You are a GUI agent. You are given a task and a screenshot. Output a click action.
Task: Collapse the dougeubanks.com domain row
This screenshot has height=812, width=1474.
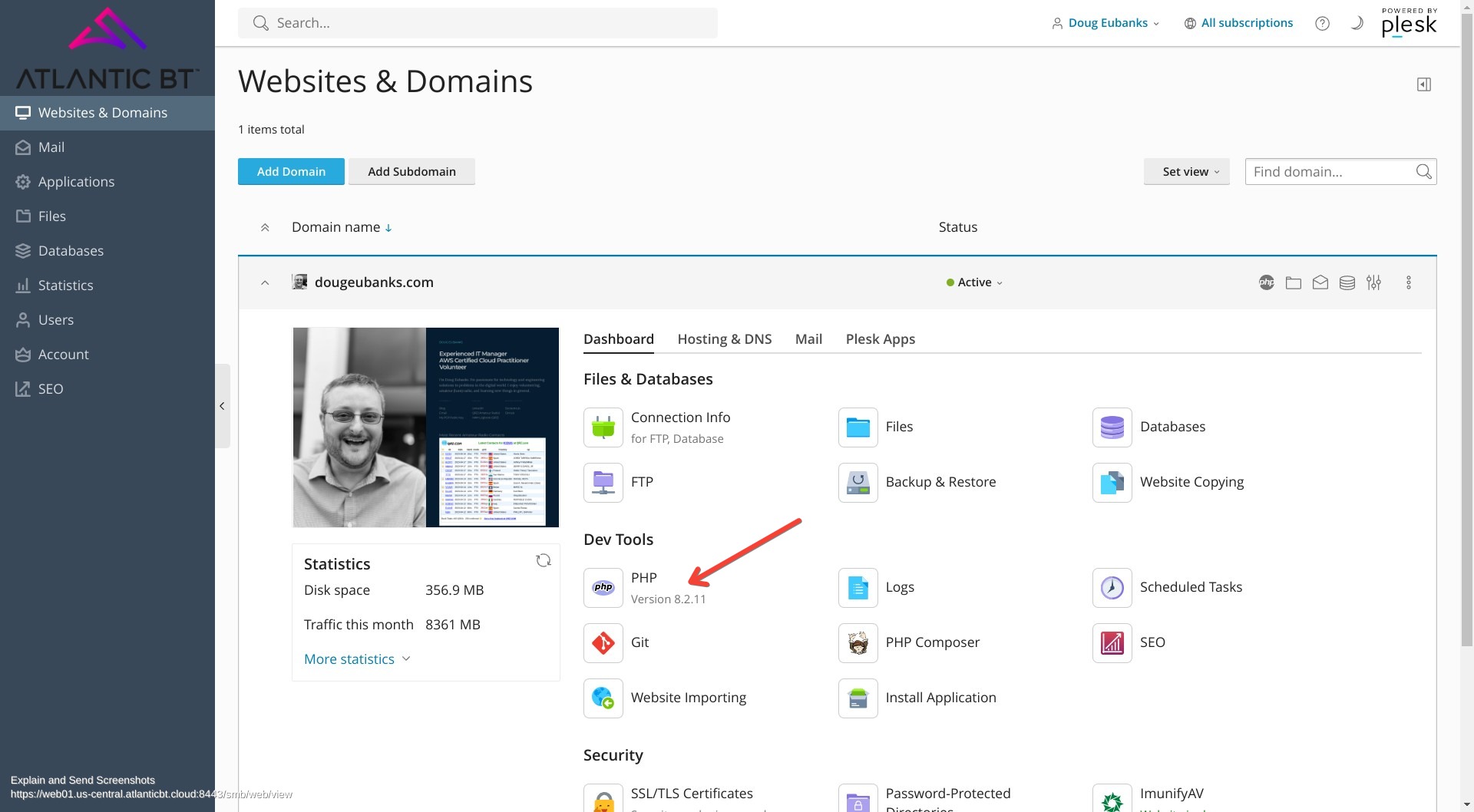coord(265,282)
